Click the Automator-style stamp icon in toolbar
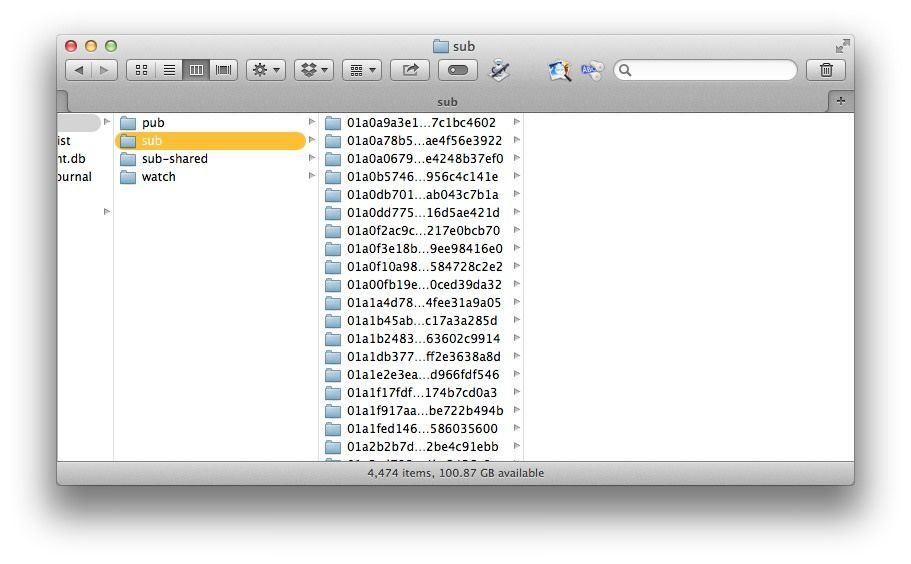The height and width of the screenshot is (564, 911). tap(500, 70)
